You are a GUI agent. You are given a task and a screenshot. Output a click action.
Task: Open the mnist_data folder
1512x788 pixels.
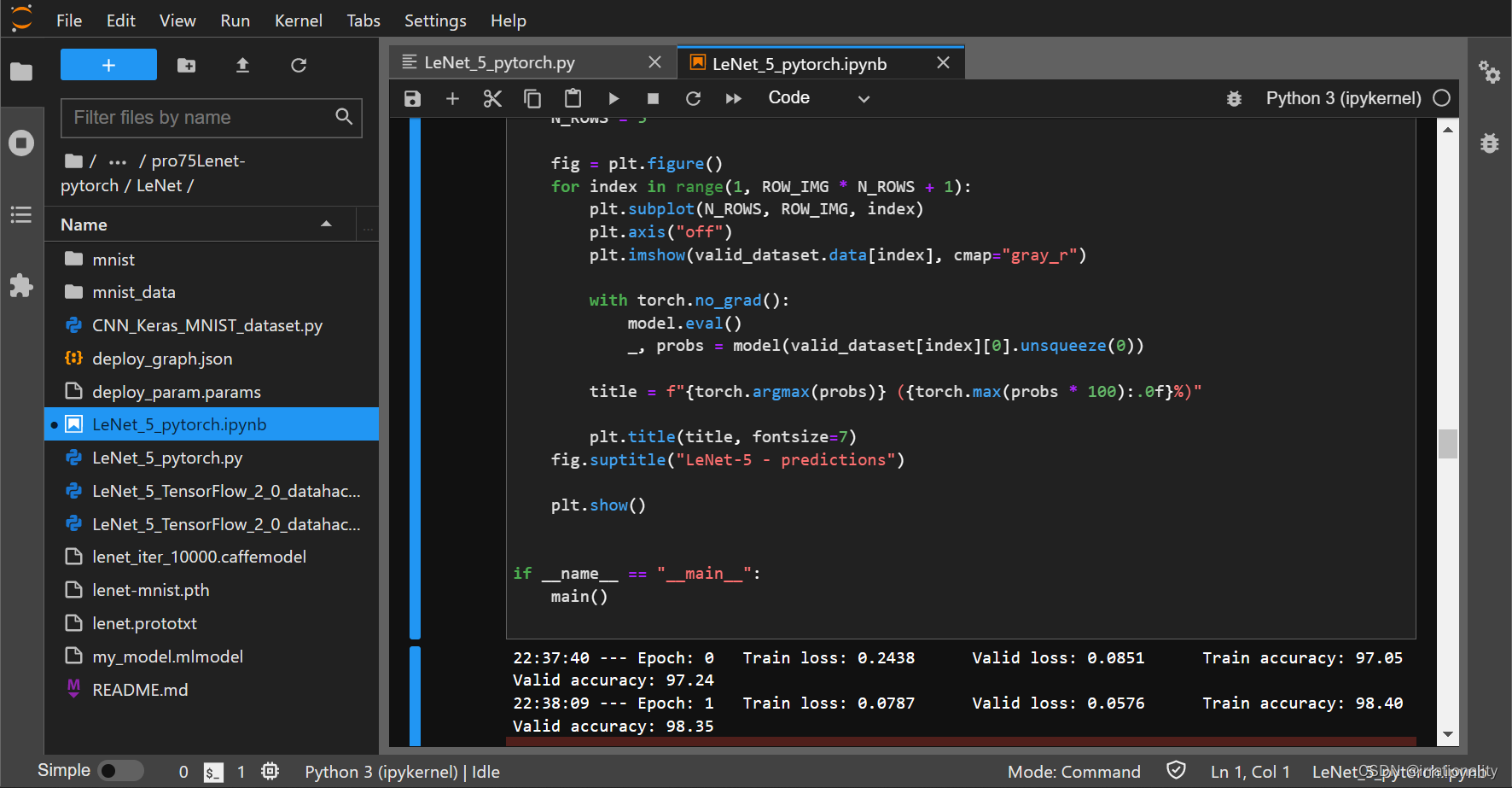212,292
